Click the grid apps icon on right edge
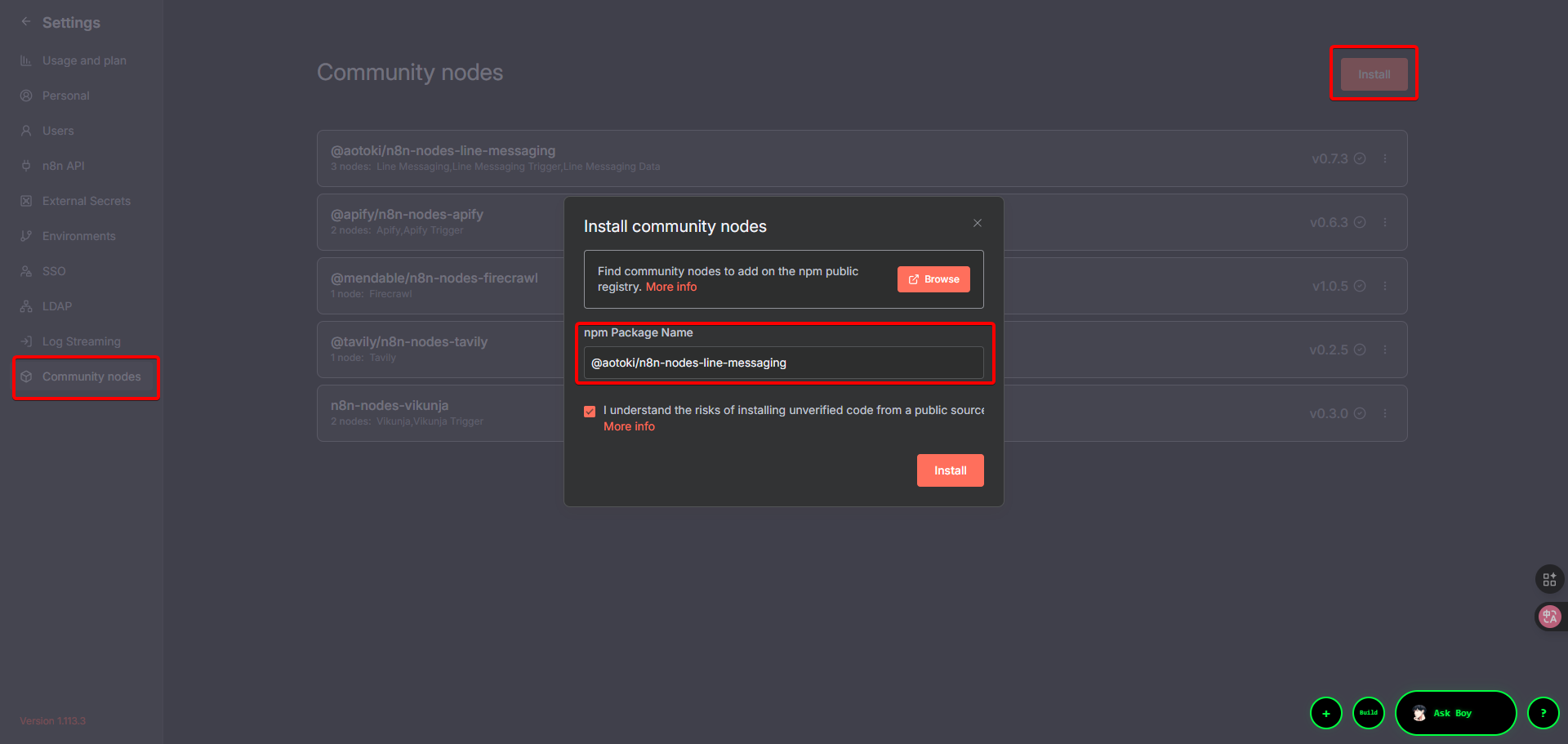This screenshot has height=744, width=1568. click(1549, 579)
